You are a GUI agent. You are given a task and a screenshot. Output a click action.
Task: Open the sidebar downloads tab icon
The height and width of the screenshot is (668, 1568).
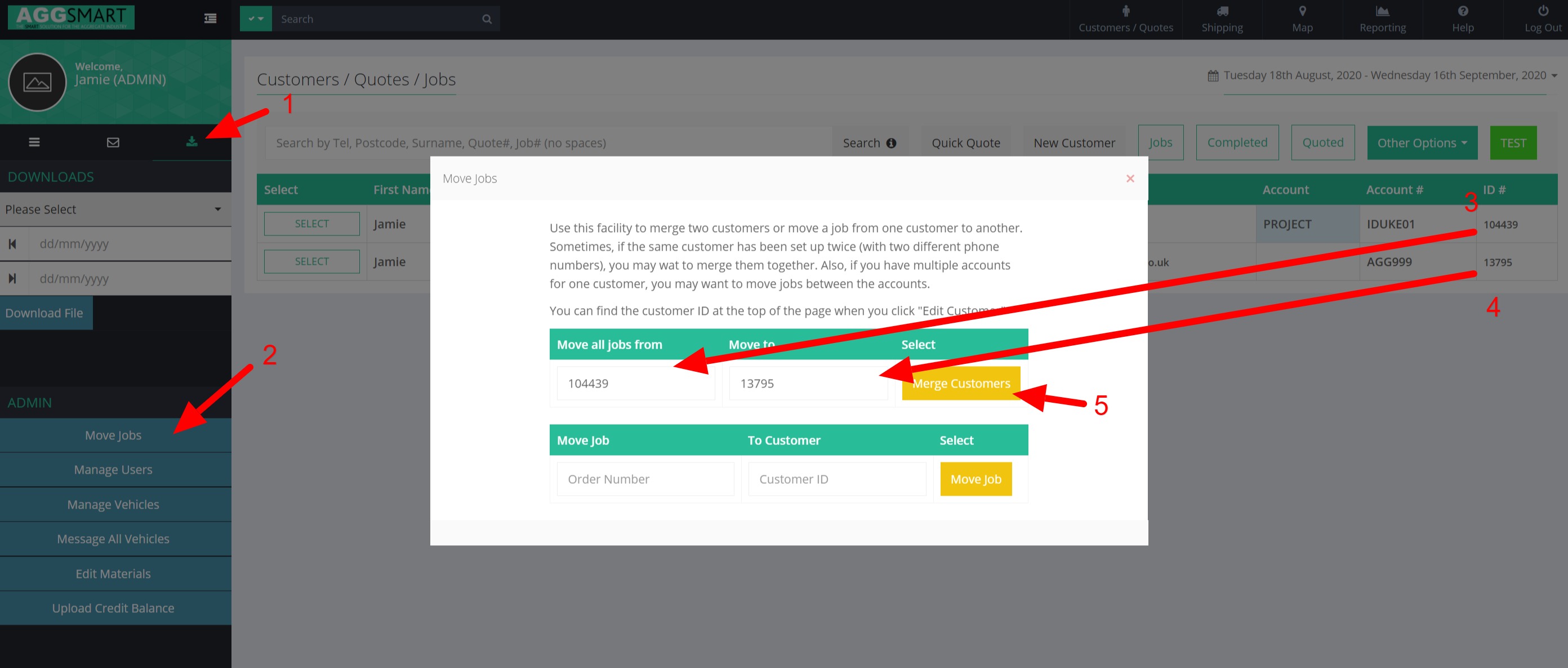(x=191, y=142)
